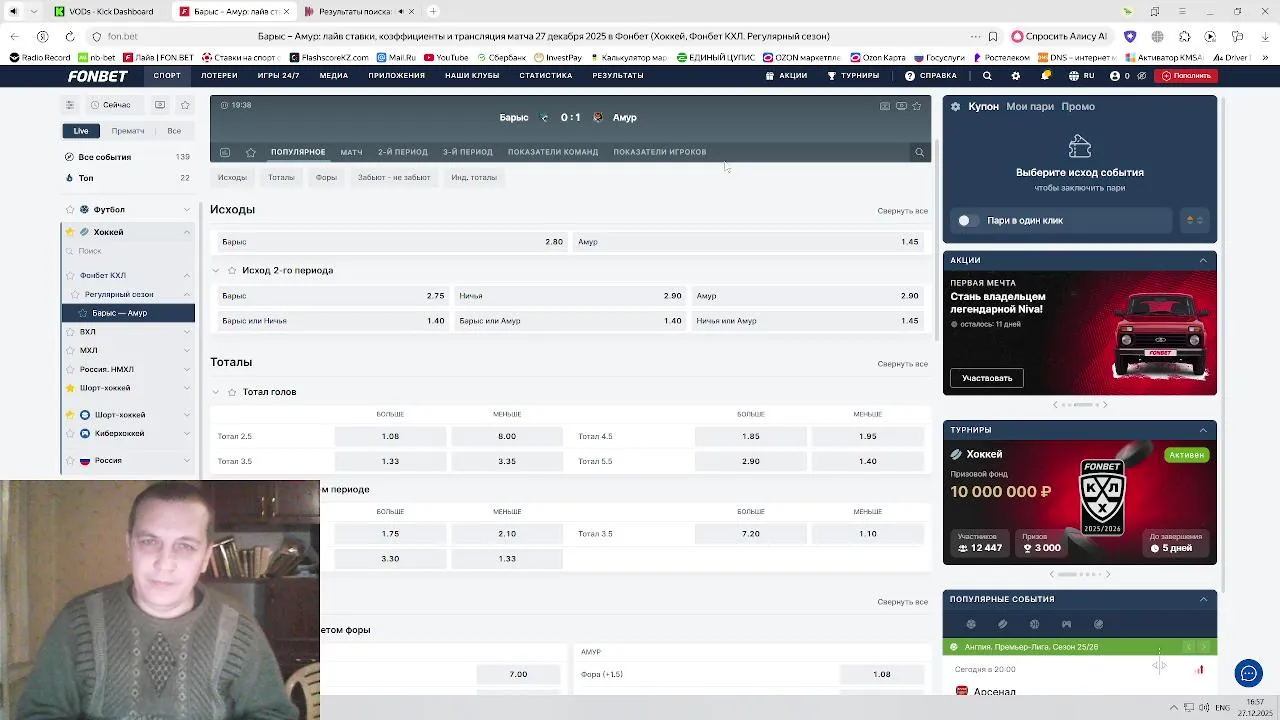Bet on Барыс win at 2.80
The height and width of the screenshot is (720, 1280).
[392, 242]
